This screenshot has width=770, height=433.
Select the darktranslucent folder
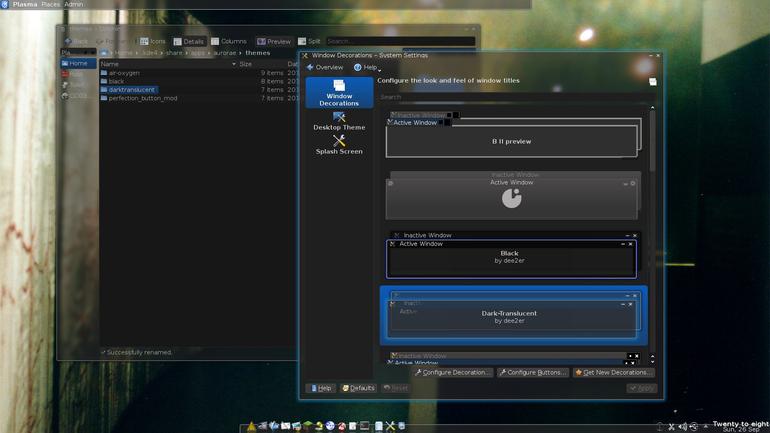[132, 90]
